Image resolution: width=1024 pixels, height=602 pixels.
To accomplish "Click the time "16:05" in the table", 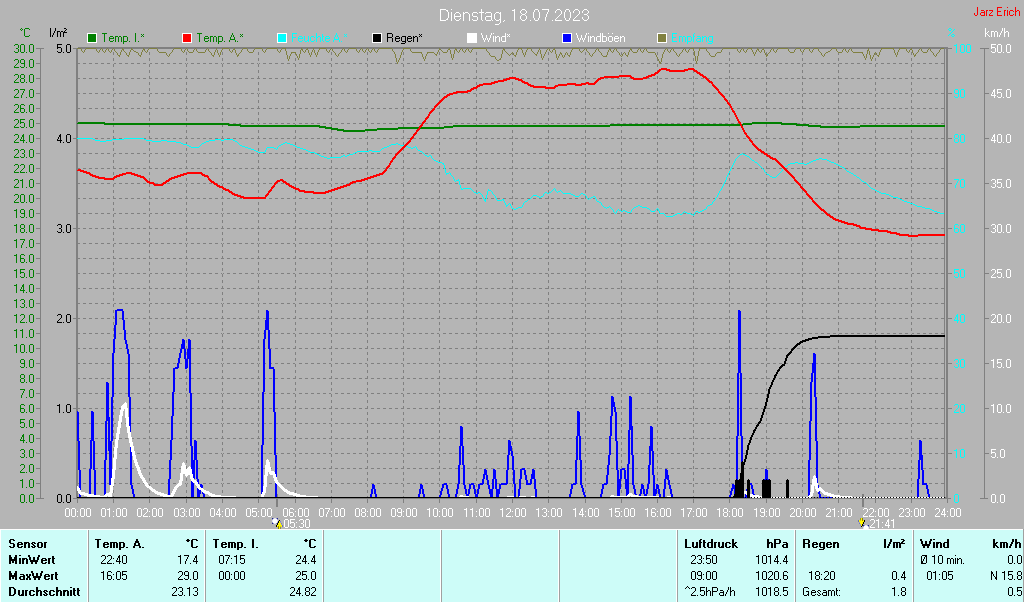I will (x=114, y=577).
